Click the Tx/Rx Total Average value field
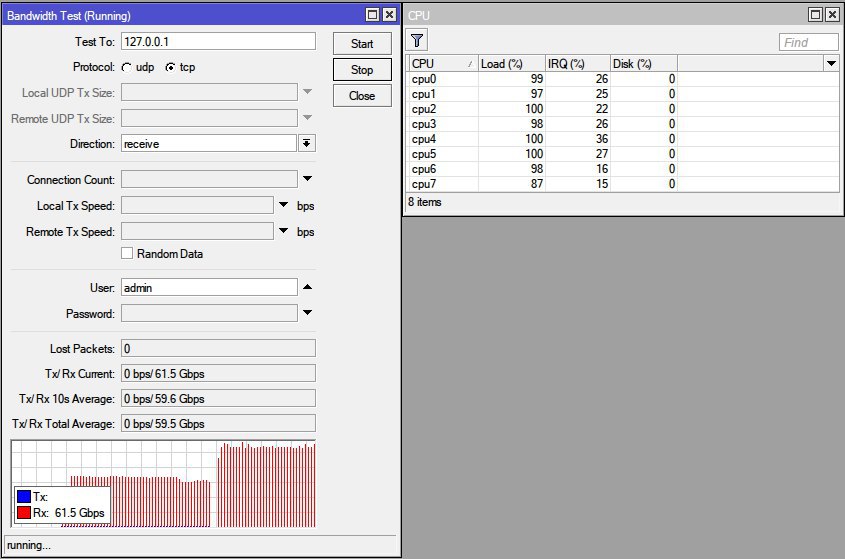This screenshot has width=845, height=559. (x=218, y=423)
